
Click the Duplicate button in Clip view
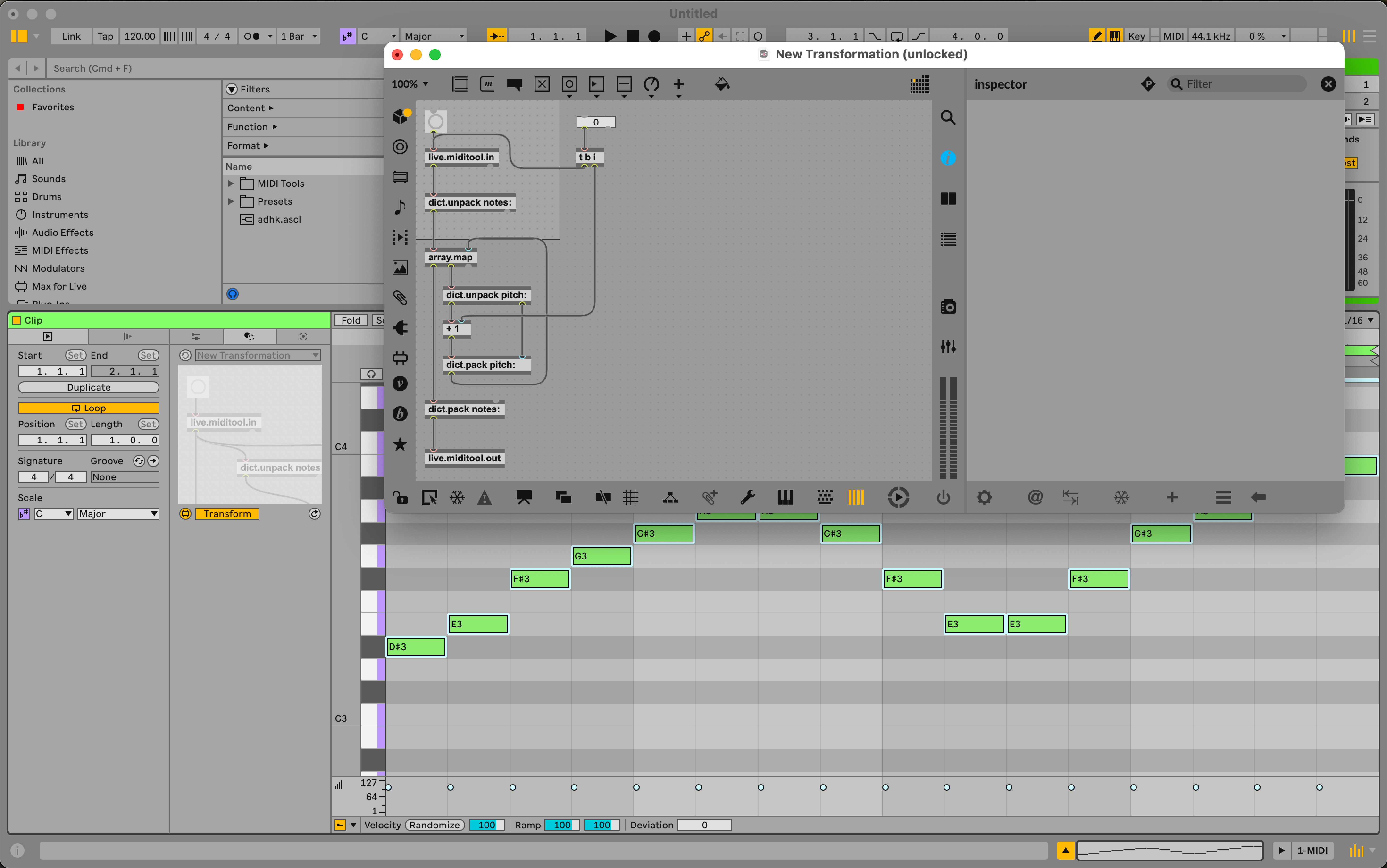[x=88, y=388]
